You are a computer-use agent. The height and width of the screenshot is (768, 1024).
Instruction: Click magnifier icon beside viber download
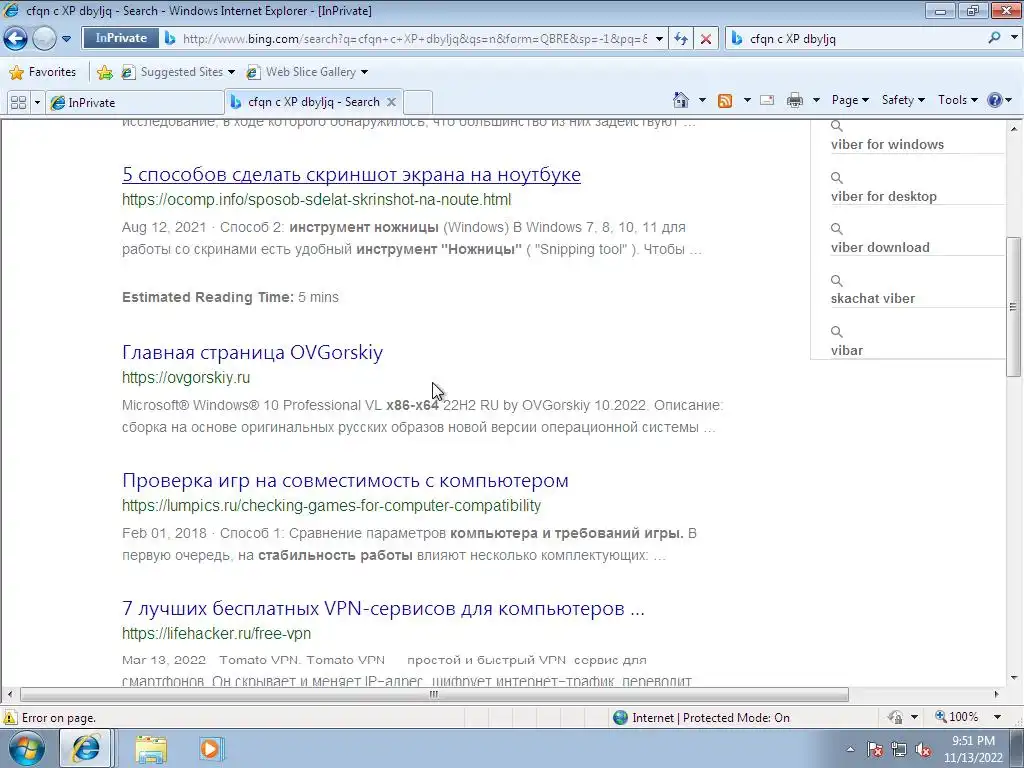pyautogui.click(x=837, y=229)
